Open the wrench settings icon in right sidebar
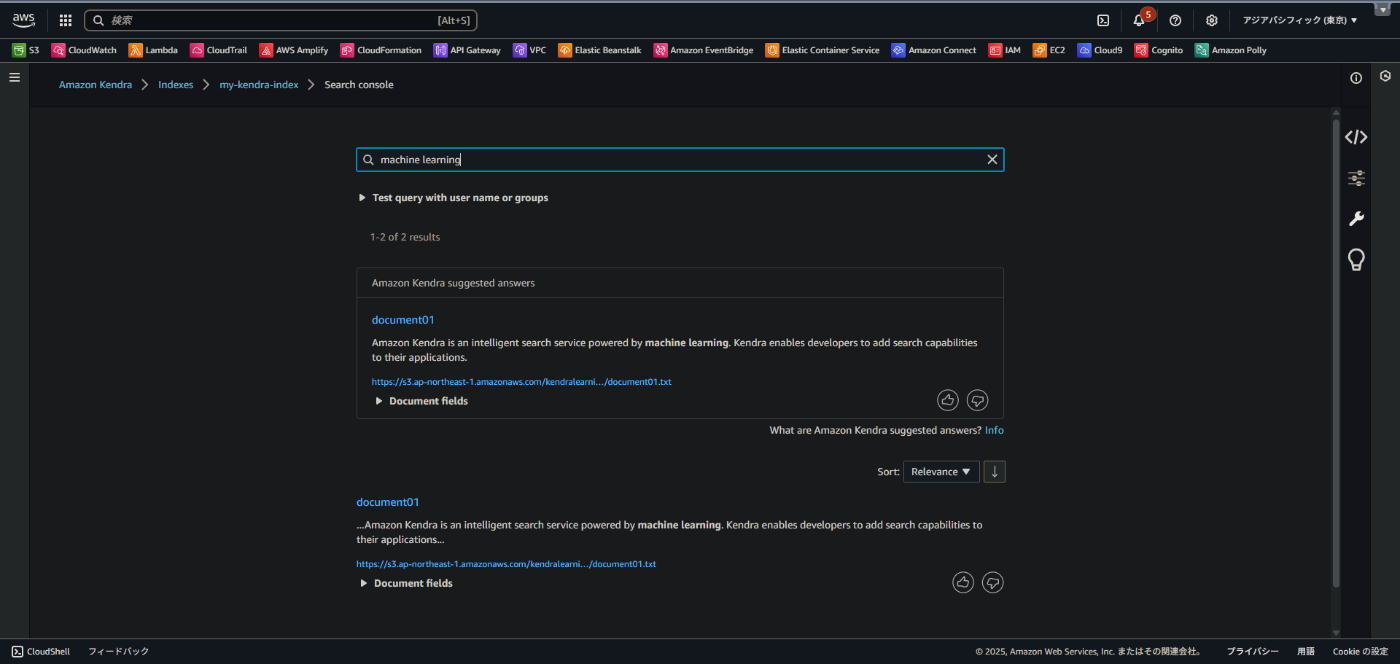Screen dimensions: 1400x664 [x=1356, y=219]
